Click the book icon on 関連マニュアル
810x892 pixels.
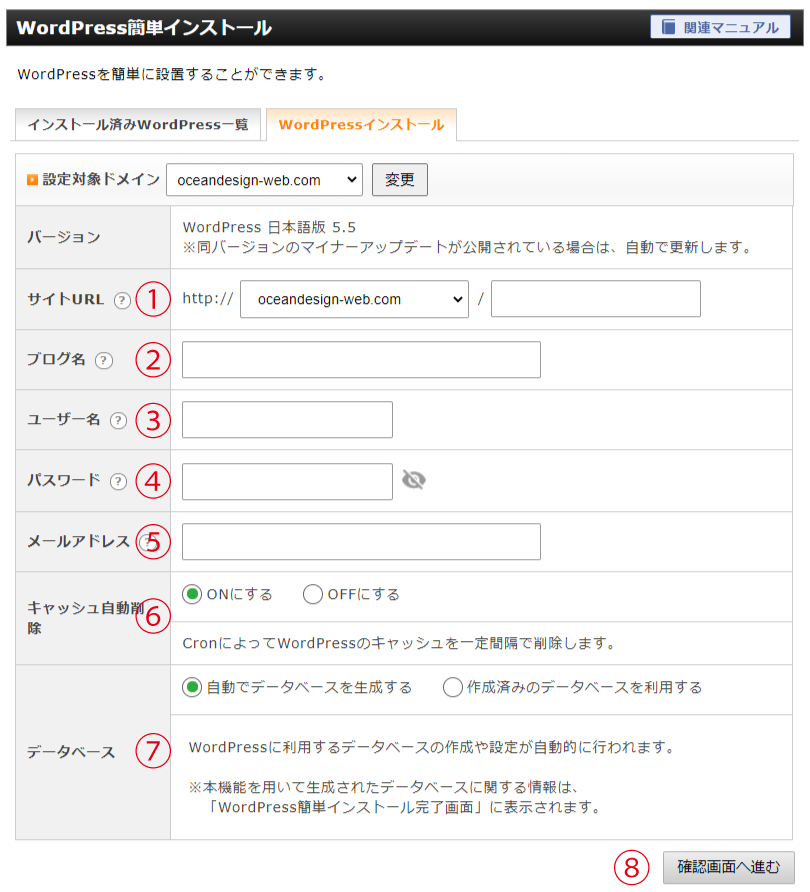[668, 27]
